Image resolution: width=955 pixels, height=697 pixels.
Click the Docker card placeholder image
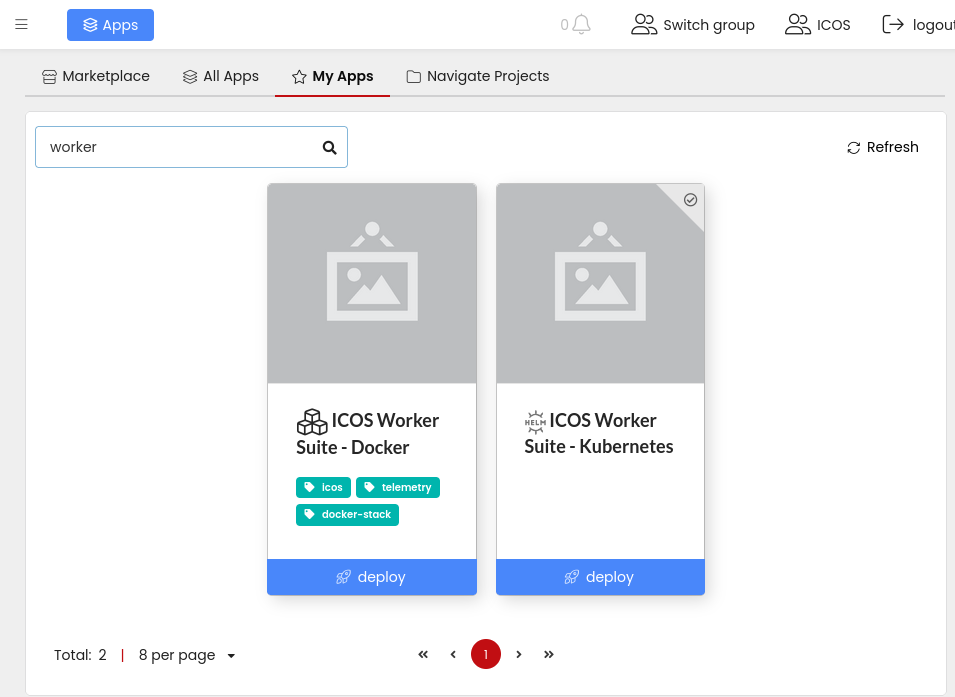pos(372,283)
